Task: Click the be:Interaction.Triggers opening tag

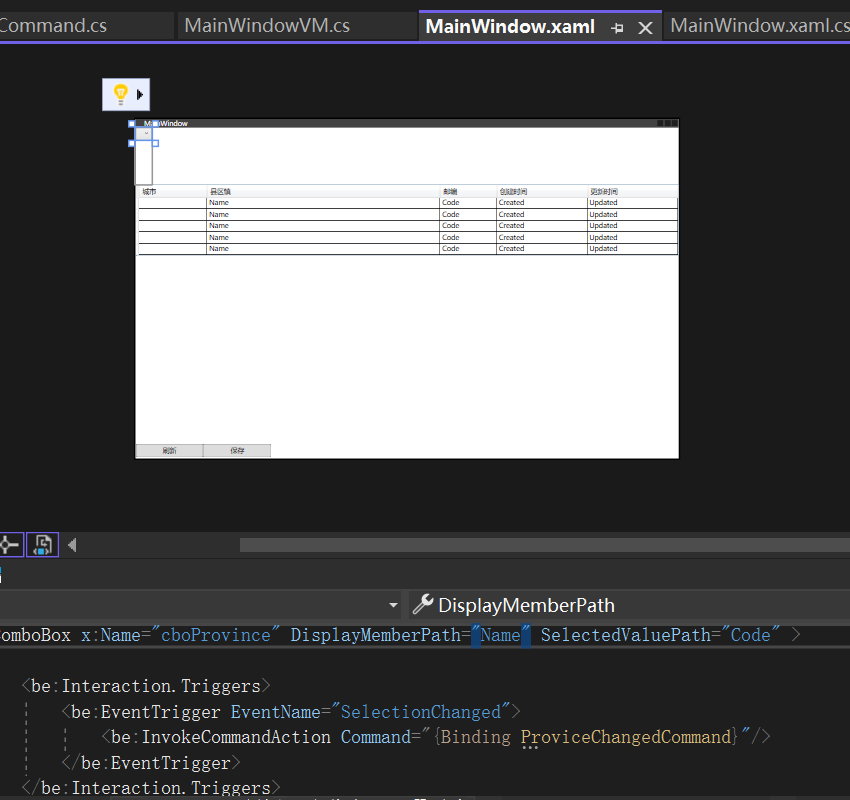Action: [146, 686]
